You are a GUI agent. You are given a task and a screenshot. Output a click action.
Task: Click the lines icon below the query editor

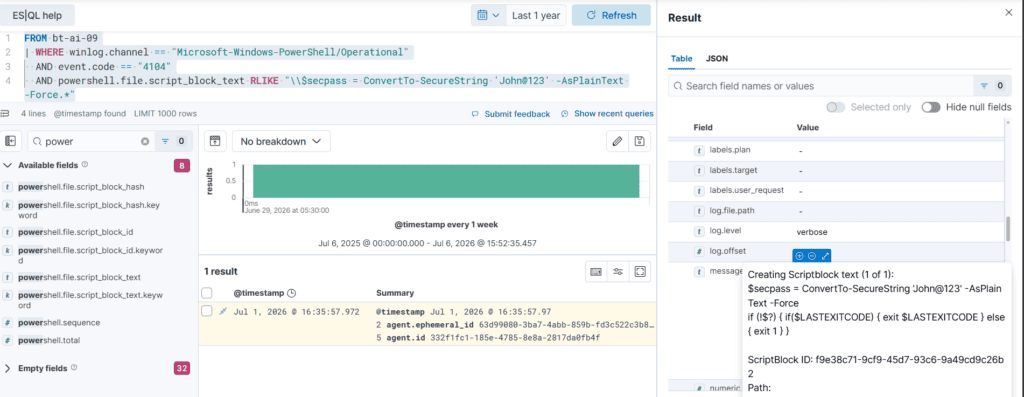pos(6,113)
